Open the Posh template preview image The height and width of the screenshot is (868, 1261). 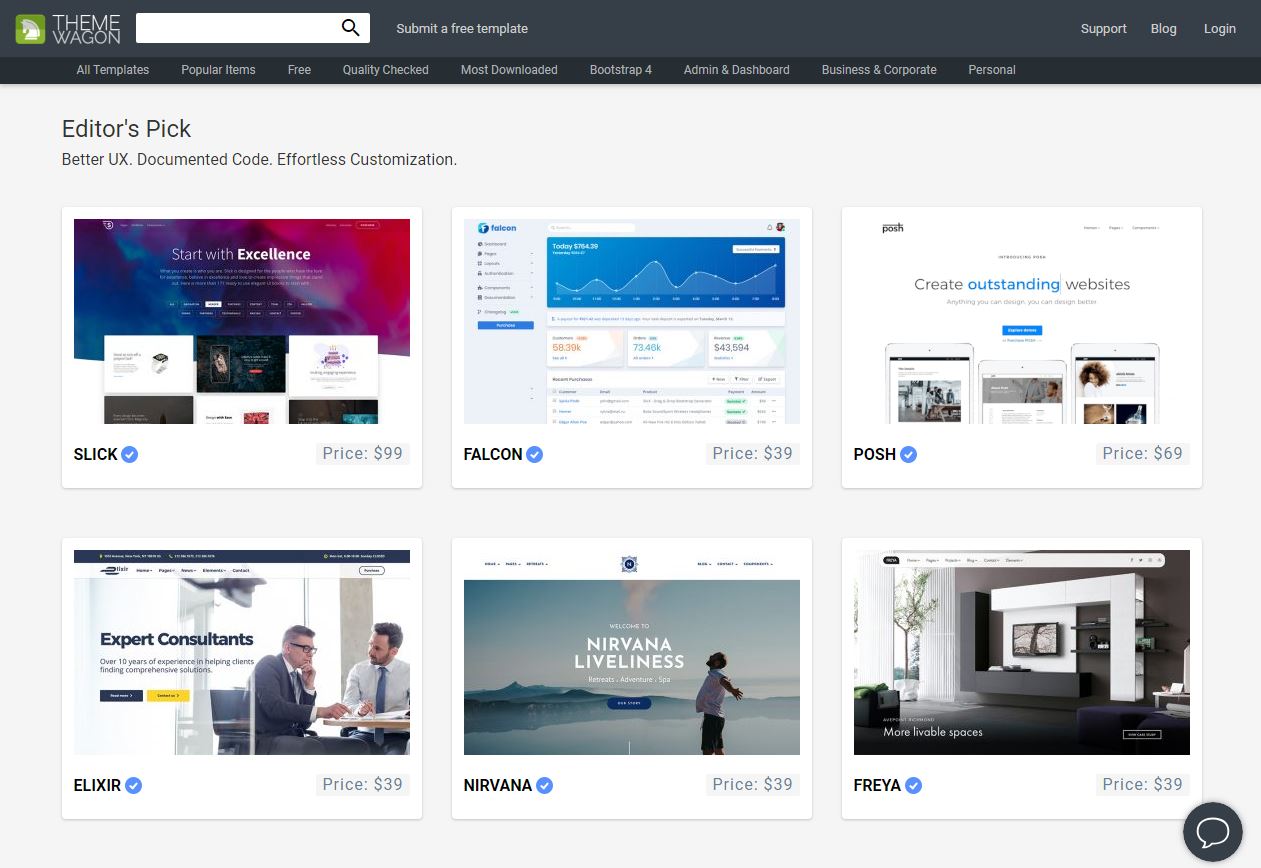pos(1022,321)
